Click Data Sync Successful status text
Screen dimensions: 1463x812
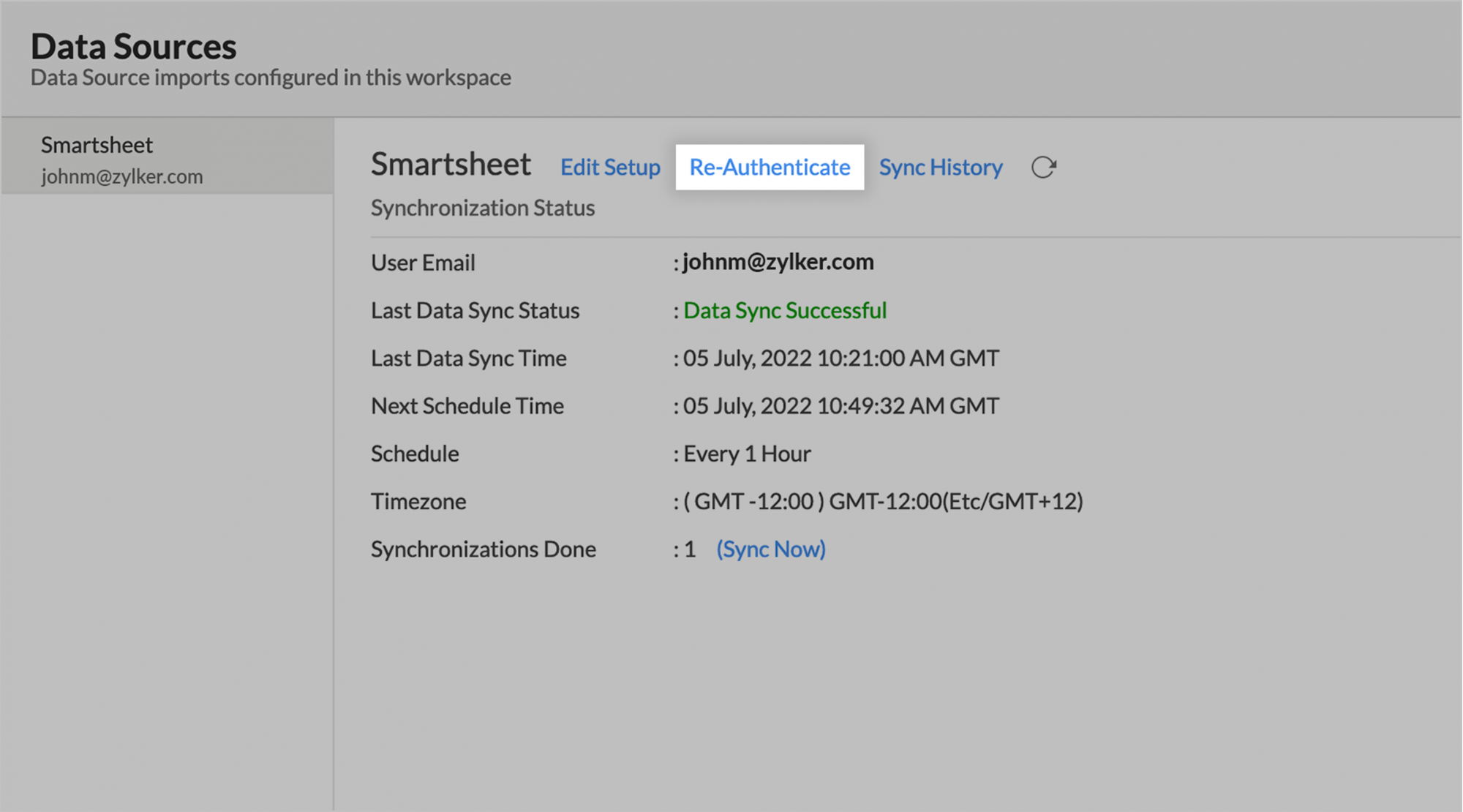(785, 311)
